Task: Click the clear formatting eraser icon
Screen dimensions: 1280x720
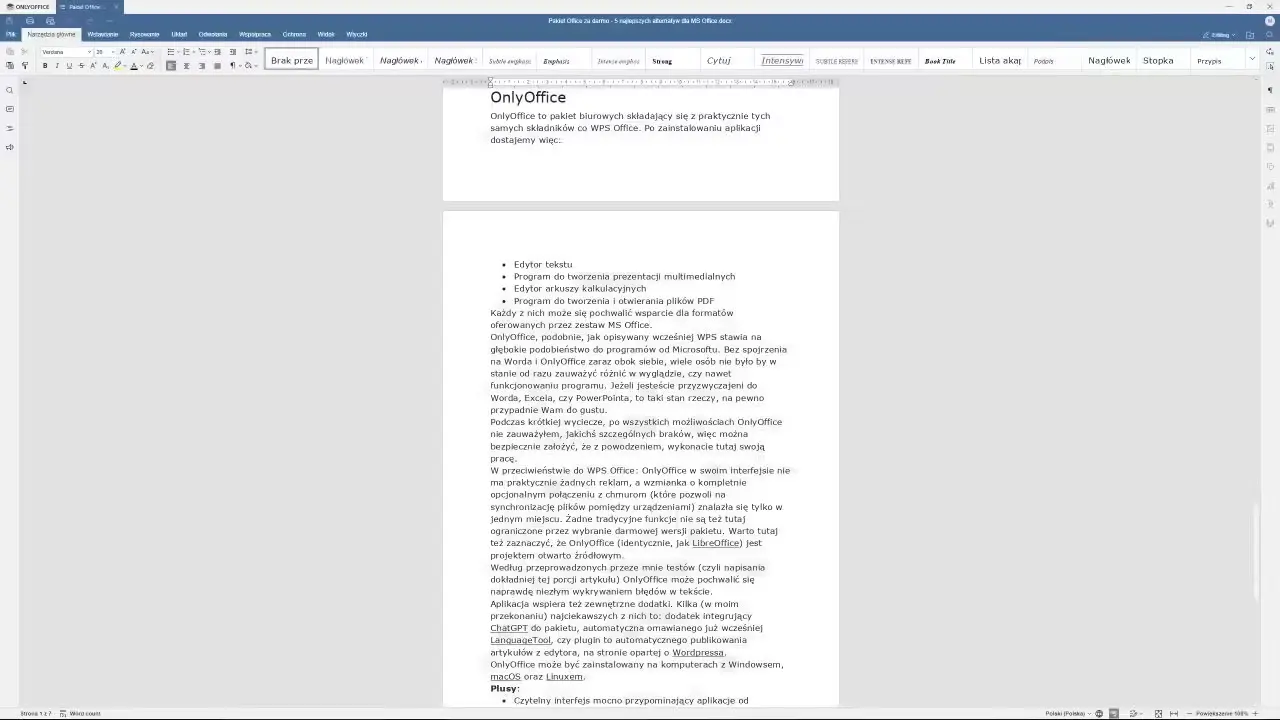Action: tap(150, 66)
